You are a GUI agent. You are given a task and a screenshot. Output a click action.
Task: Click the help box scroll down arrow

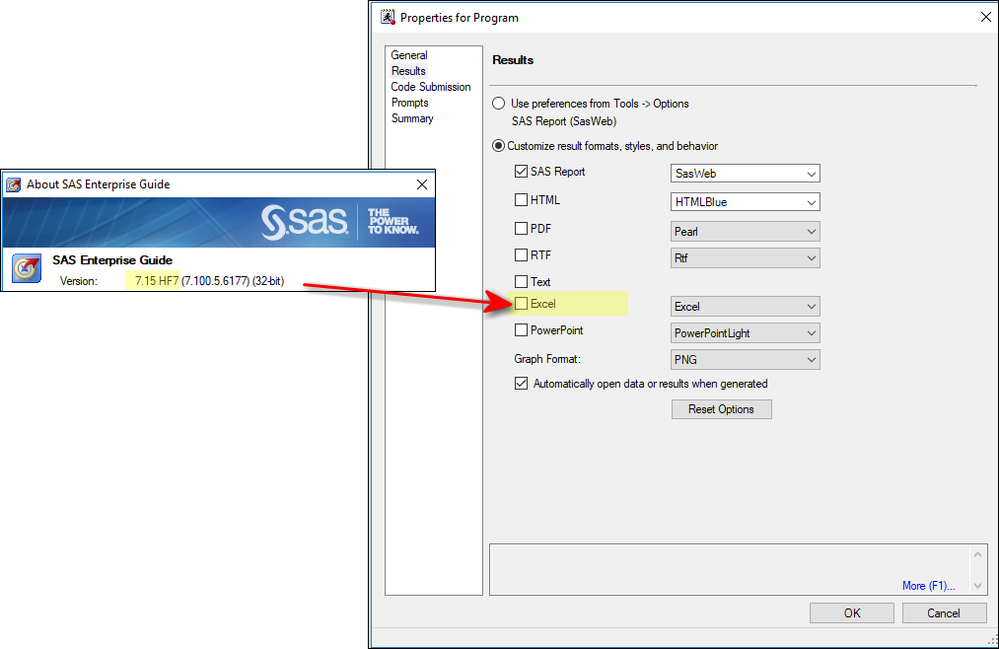click(x=978, y=586)
